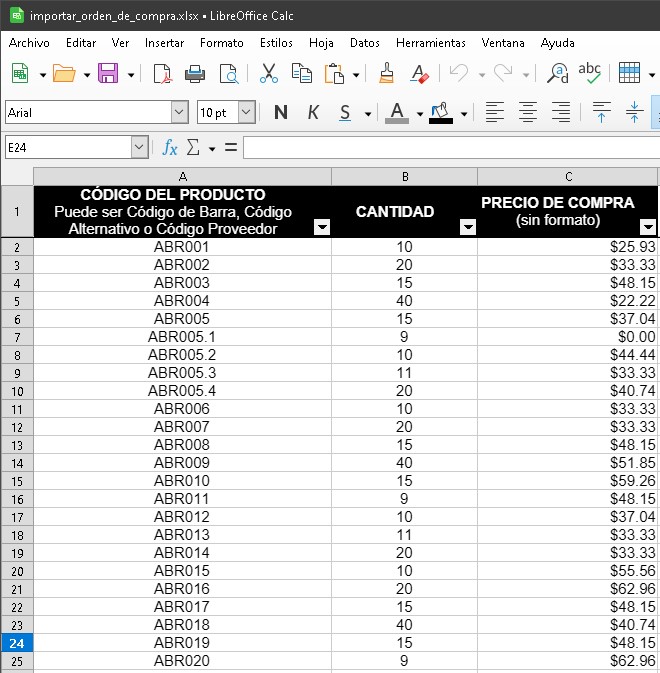
Task: Expand the font size dropdown
Action: click(x=246, y=112)
